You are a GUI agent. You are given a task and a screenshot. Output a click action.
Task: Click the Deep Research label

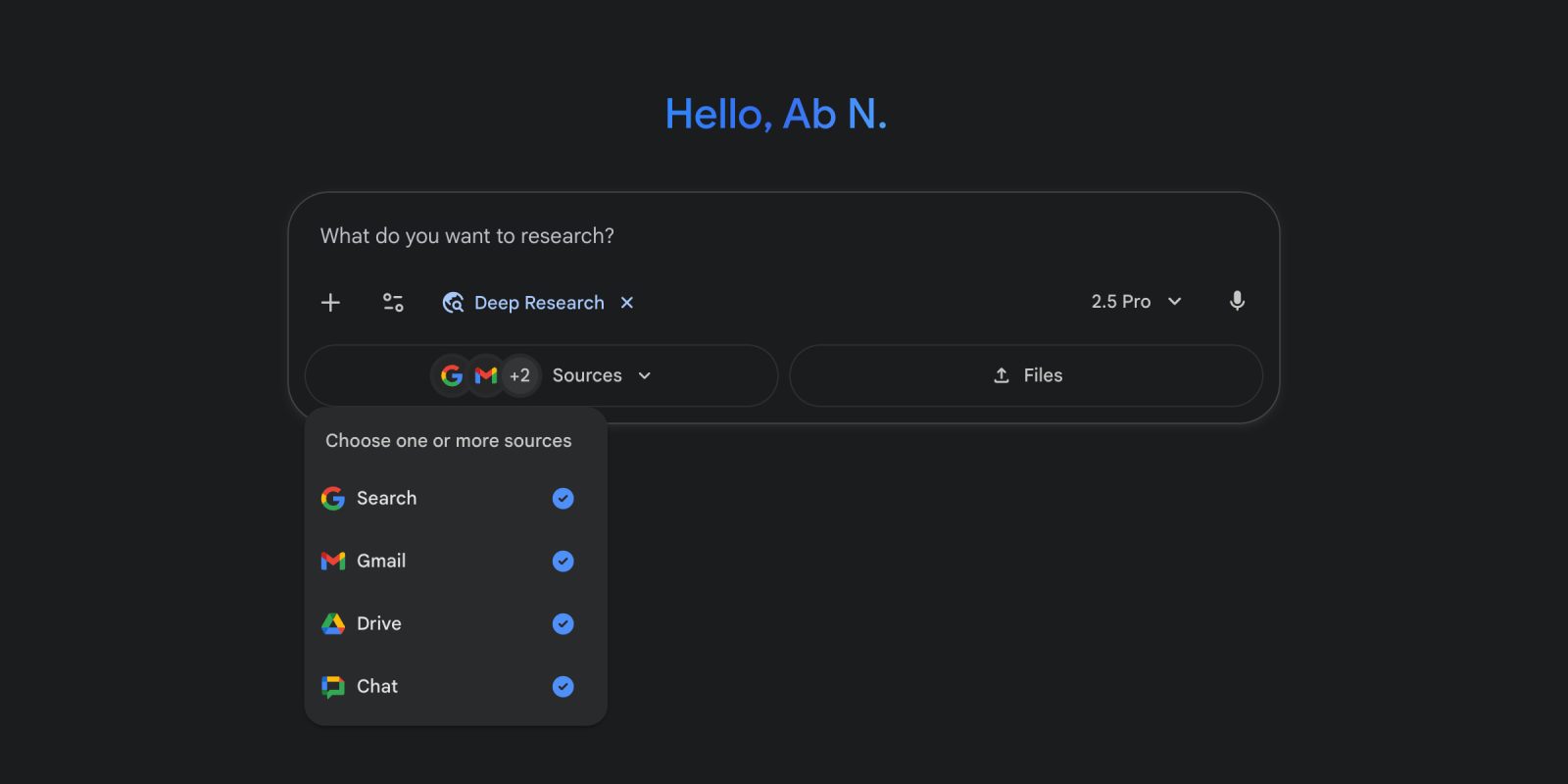pyautogui.click(x=539, y=303)
